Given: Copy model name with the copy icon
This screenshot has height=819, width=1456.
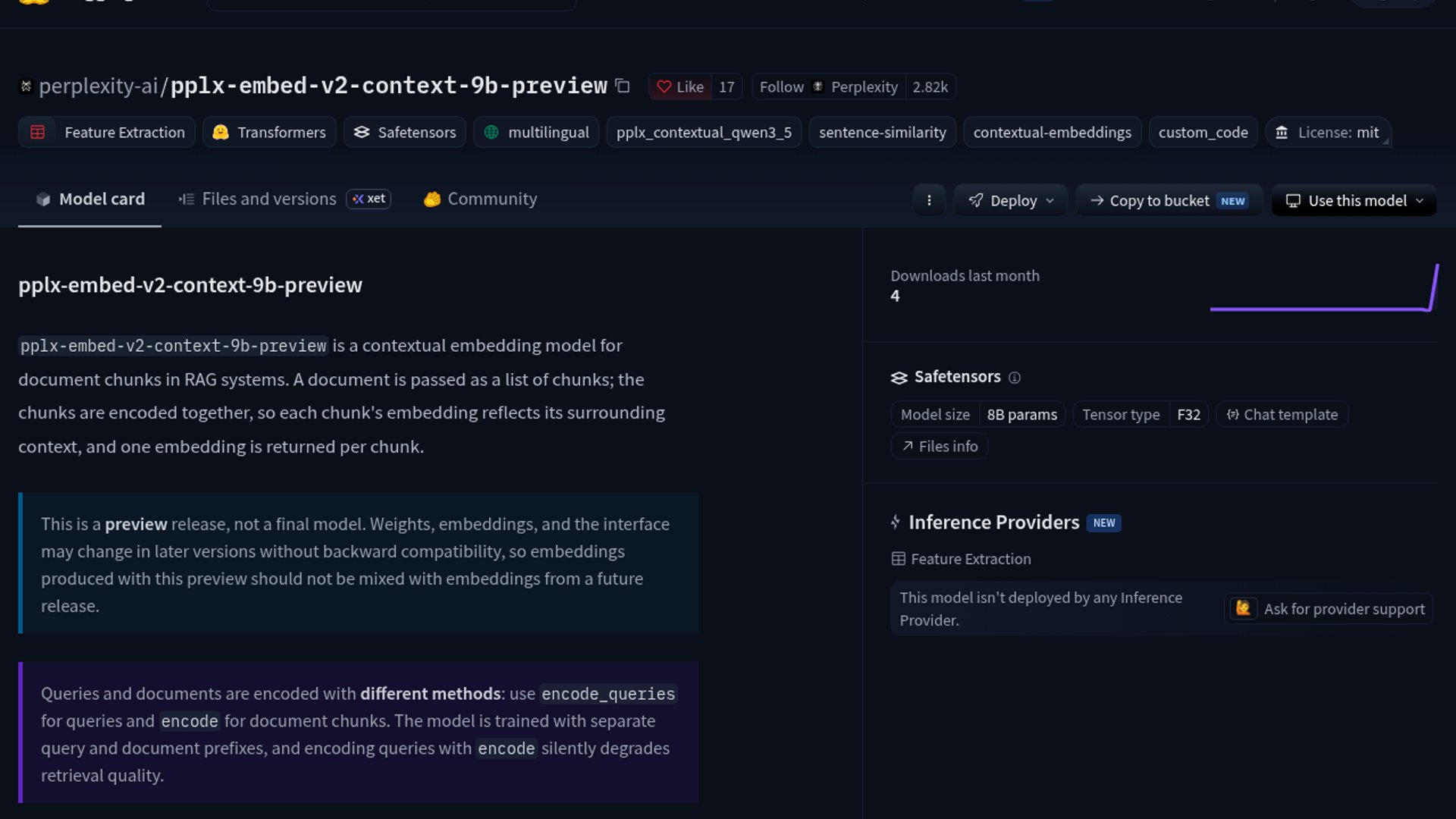Looking at the screenshot, I should coord(623,86).
